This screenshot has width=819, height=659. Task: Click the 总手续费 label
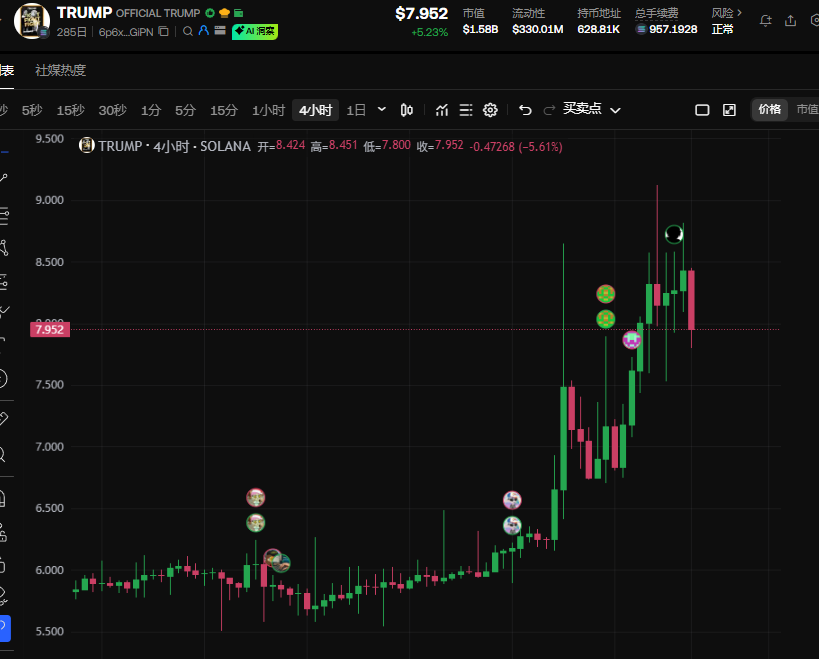657,14
